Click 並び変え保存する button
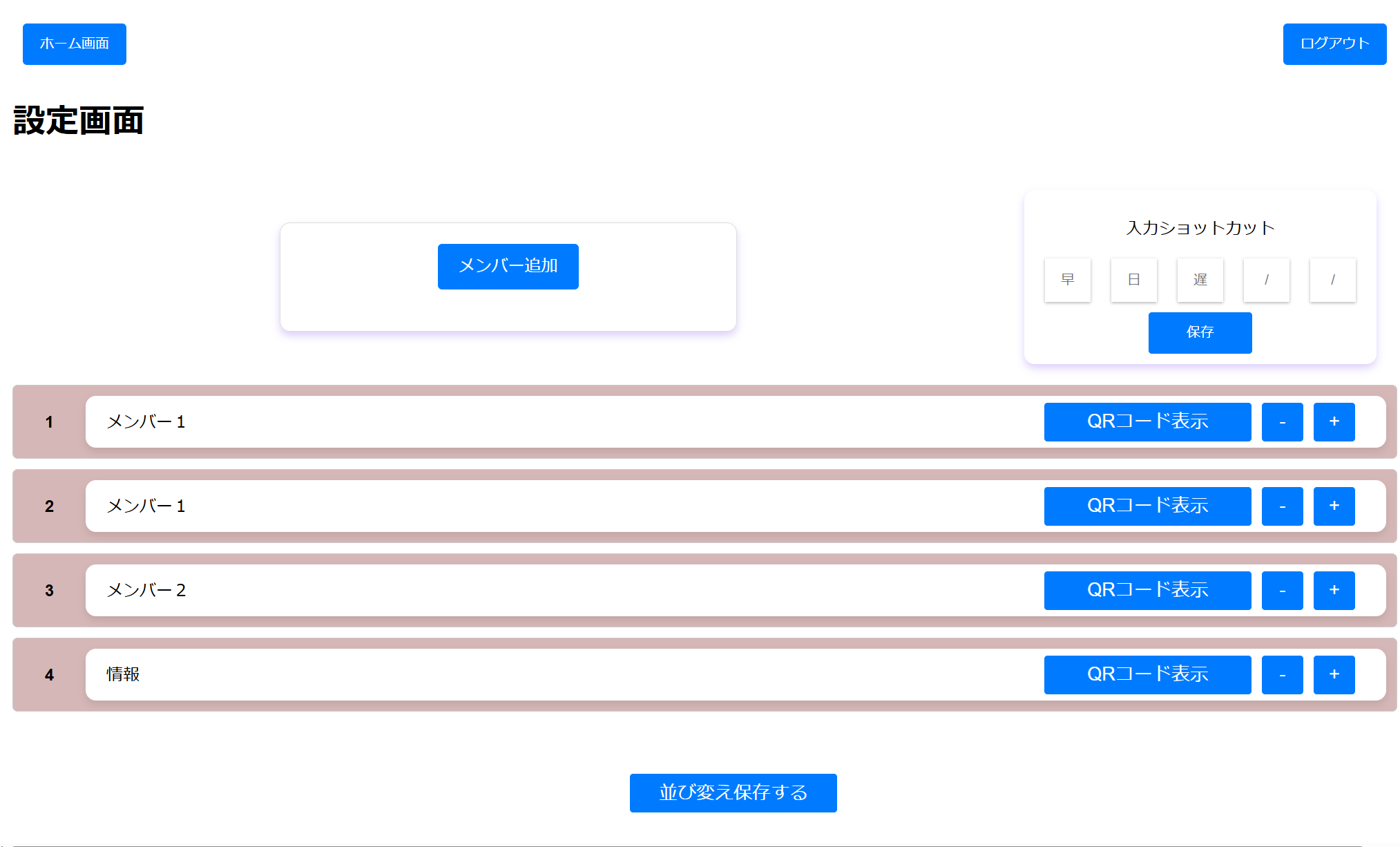The image size is (1400, 847). (x=733, y=793)
